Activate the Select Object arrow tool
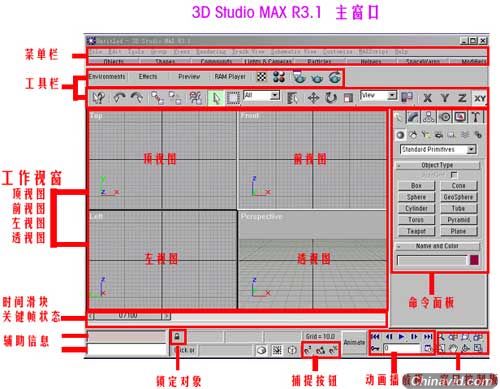This screenshot has height=389, width=500. 216,98
